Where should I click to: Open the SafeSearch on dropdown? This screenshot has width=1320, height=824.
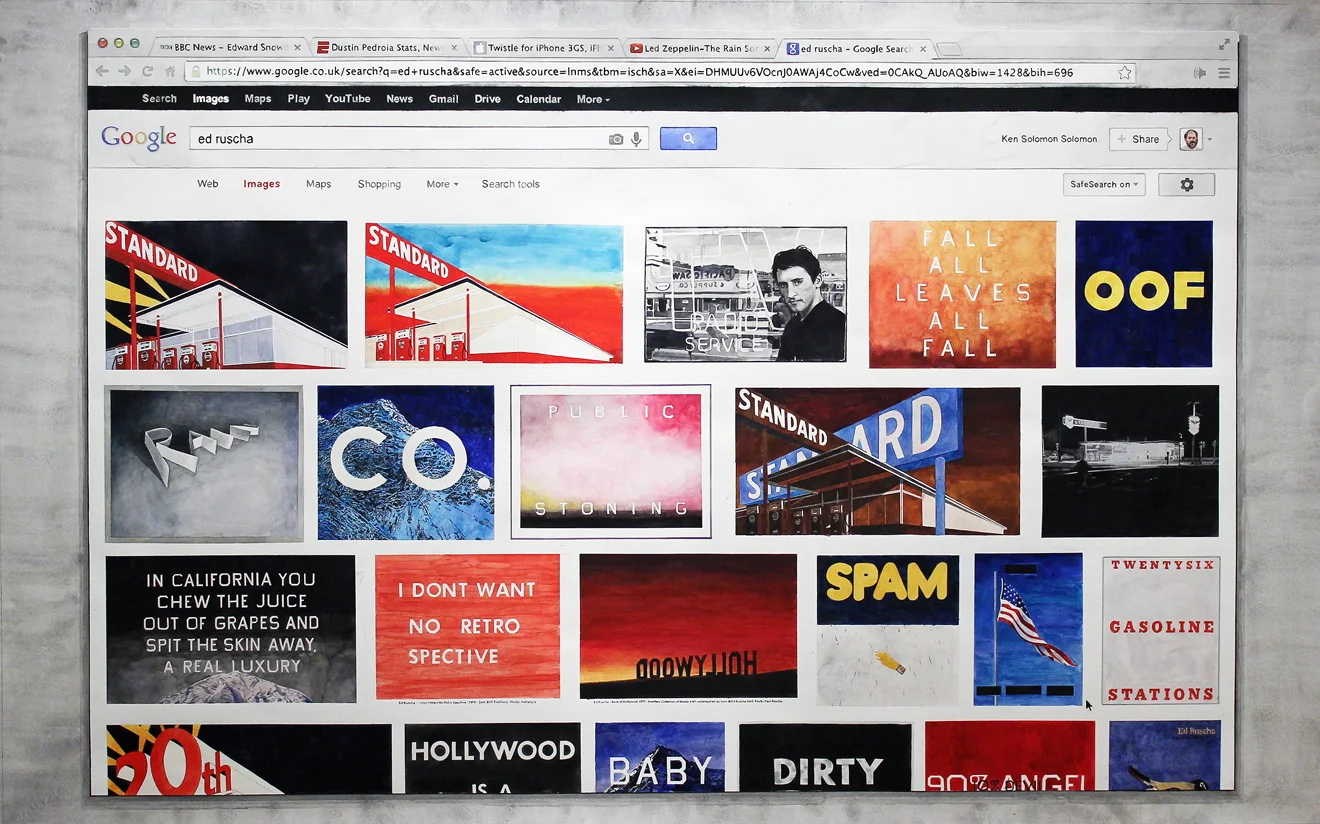point(1104,184)
